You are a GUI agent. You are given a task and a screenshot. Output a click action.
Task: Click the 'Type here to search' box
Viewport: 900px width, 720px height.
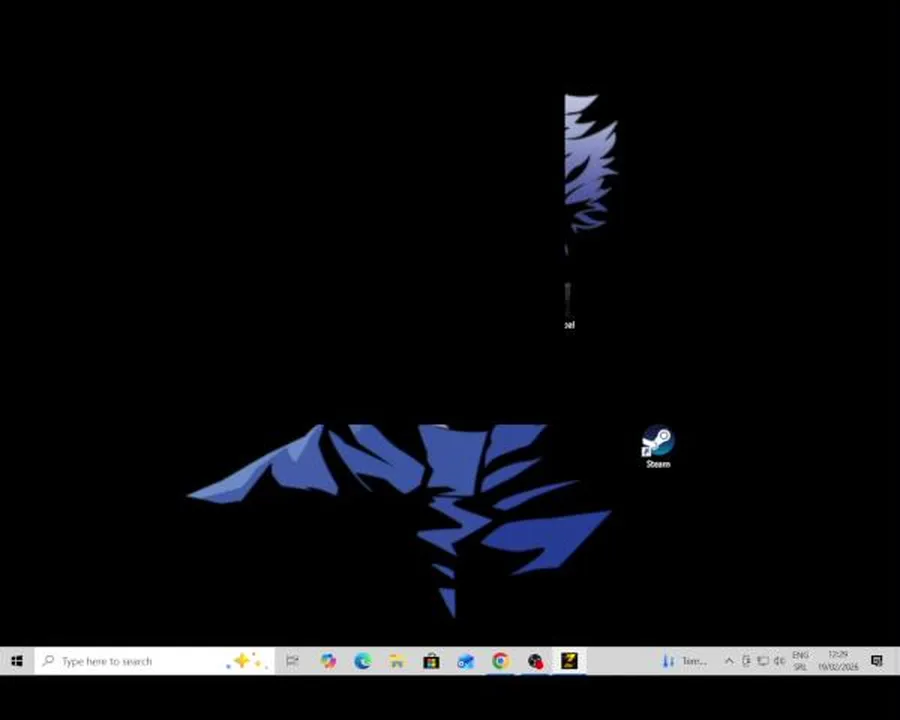154,661
